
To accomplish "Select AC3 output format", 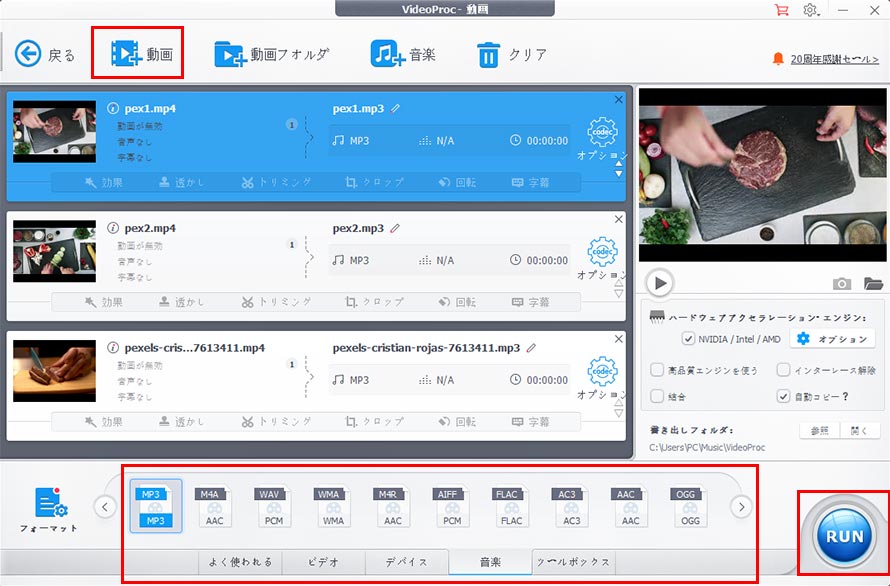I will [571, 506].
